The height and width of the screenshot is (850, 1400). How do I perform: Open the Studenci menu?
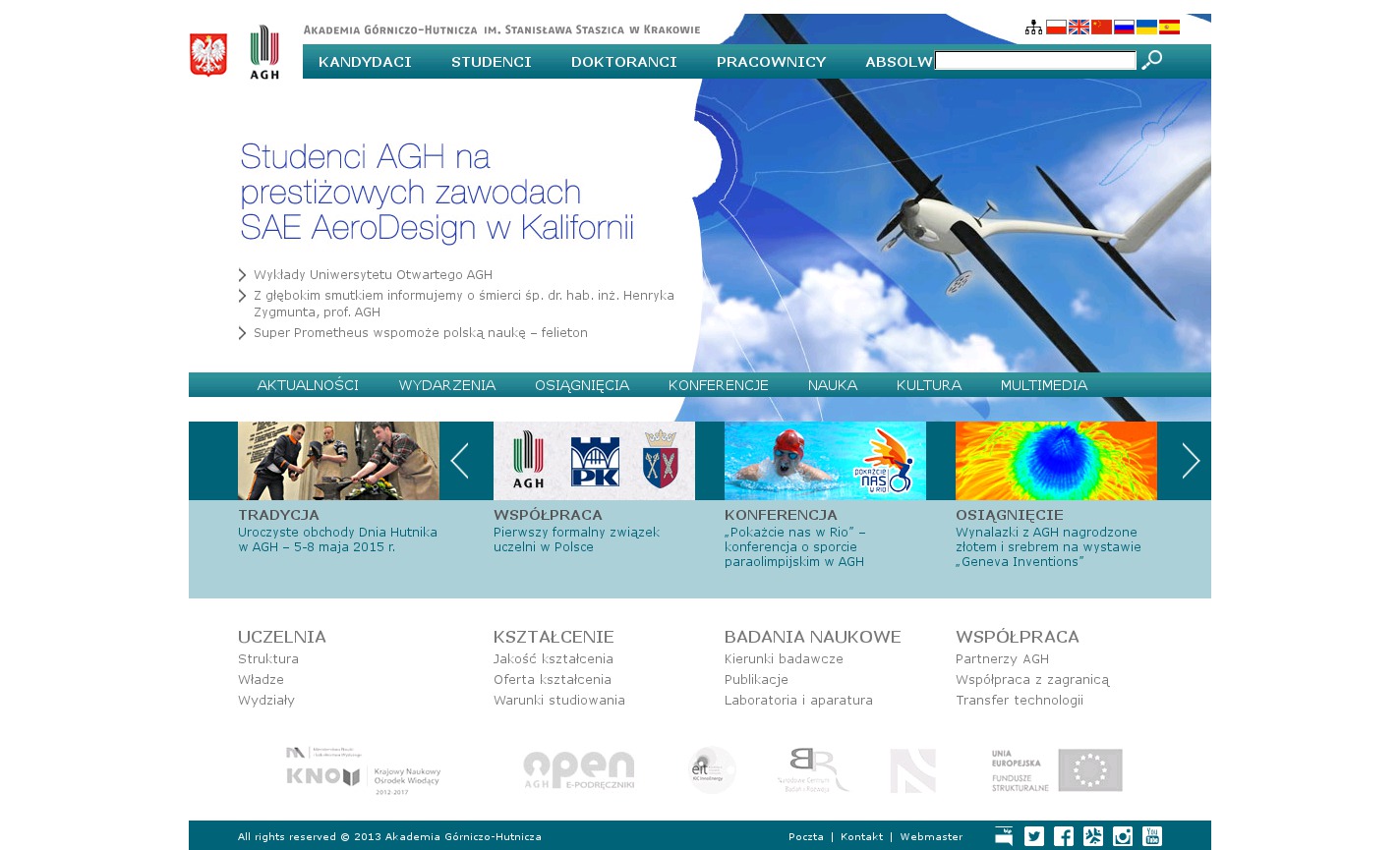(492, 62)
